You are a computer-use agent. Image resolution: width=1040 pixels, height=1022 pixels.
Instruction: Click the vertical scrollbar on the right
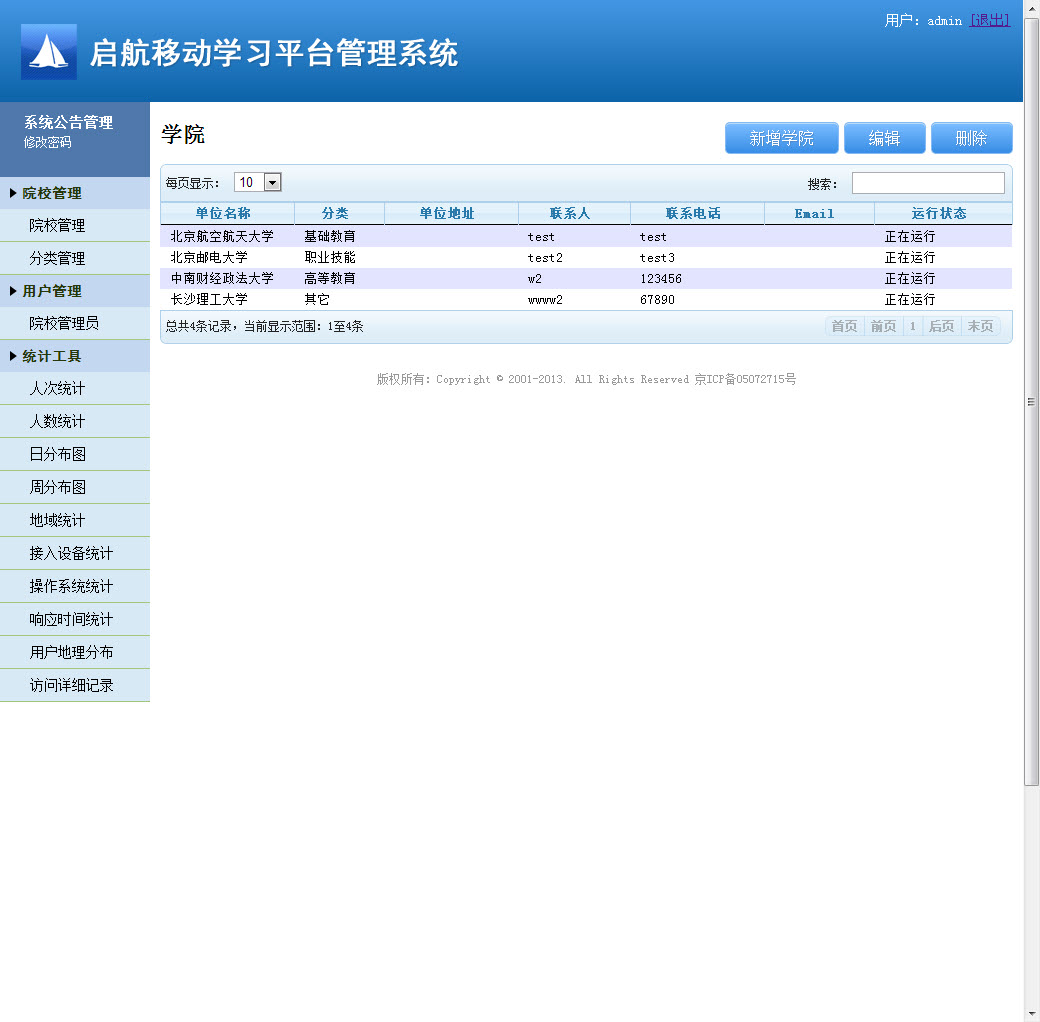[1031, 400]
